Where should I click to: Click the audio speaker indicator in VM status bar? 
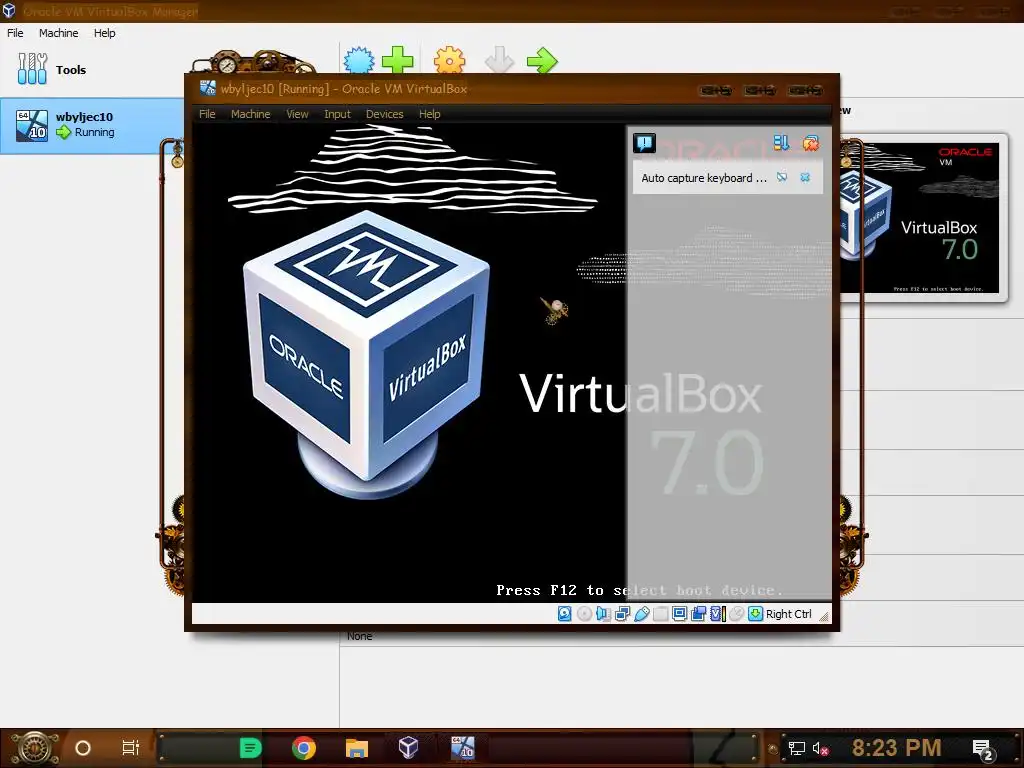click(x=603, y=613)
